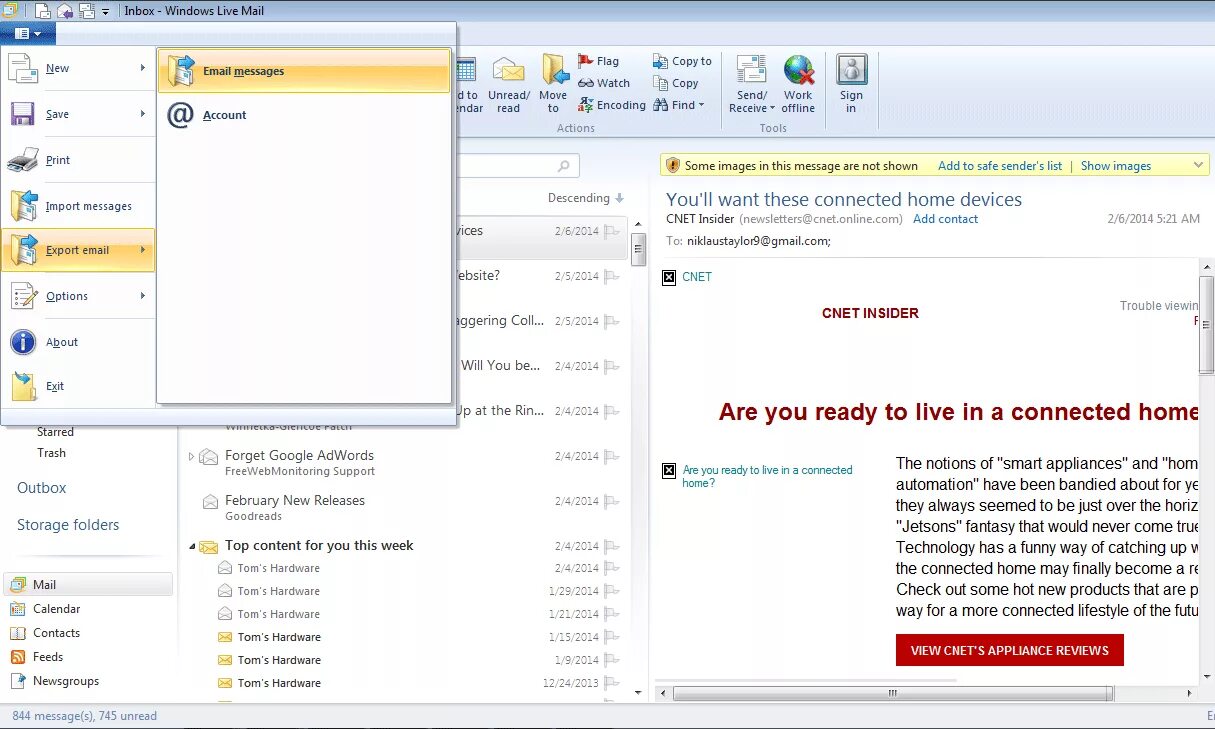Toggle flag on Tom's Hardware 1/29/2014 message

[x=611, y=591]
